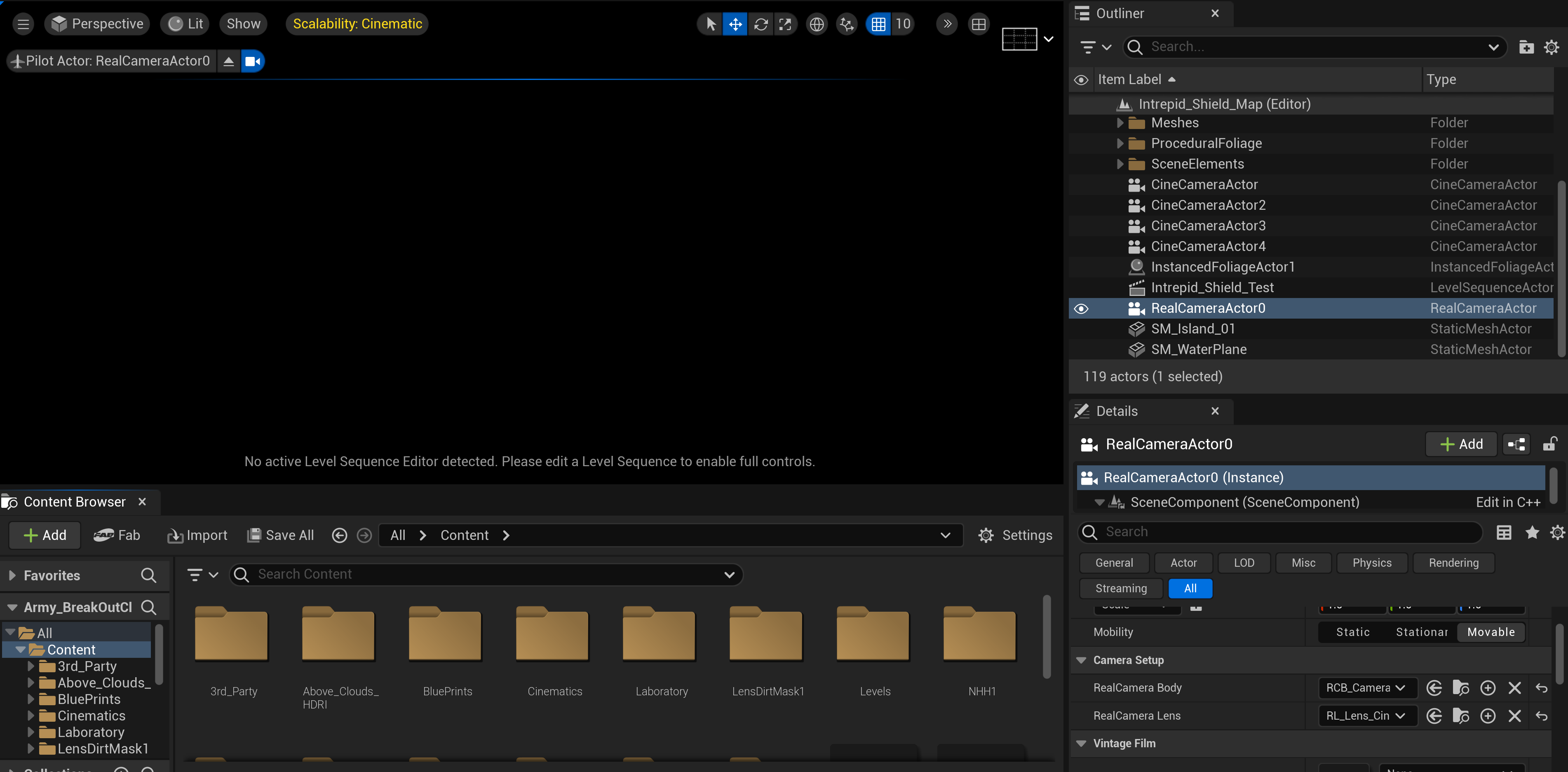Screen dimensions: 1568x772
Task: Show only favorites star in Details
Action: coord(1532,533)
